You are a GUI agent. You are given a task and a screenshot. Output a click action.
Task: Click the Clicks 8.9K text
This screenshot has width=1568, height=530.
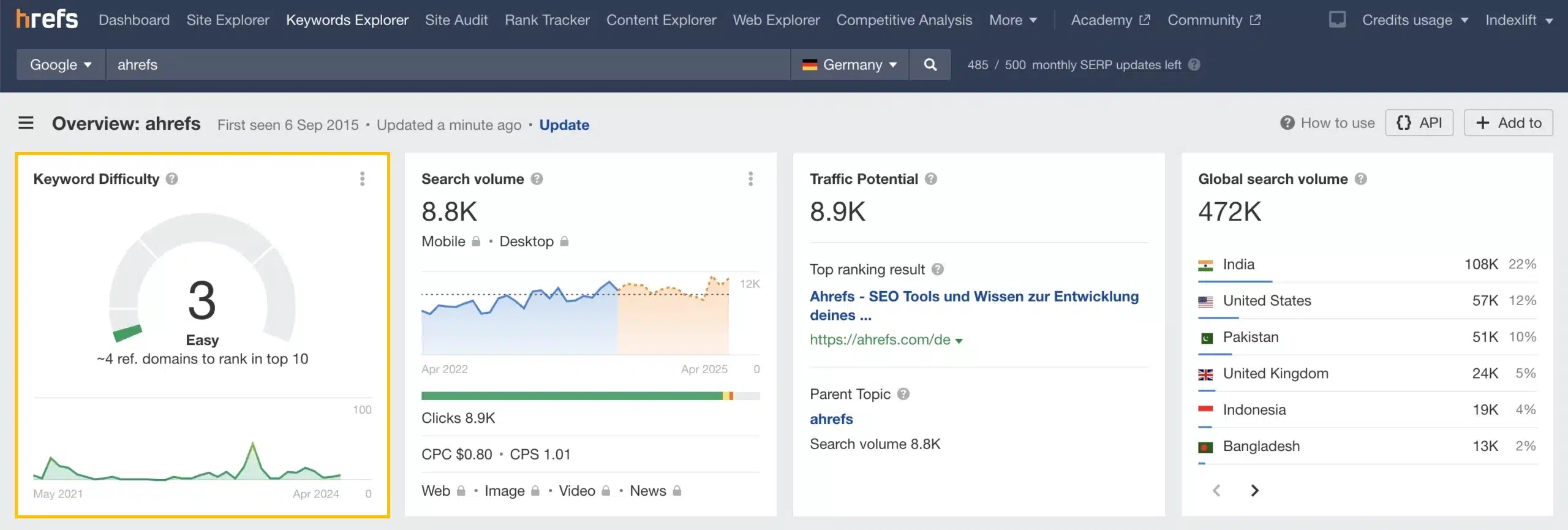pyautogui.click(x=458, y=418)
